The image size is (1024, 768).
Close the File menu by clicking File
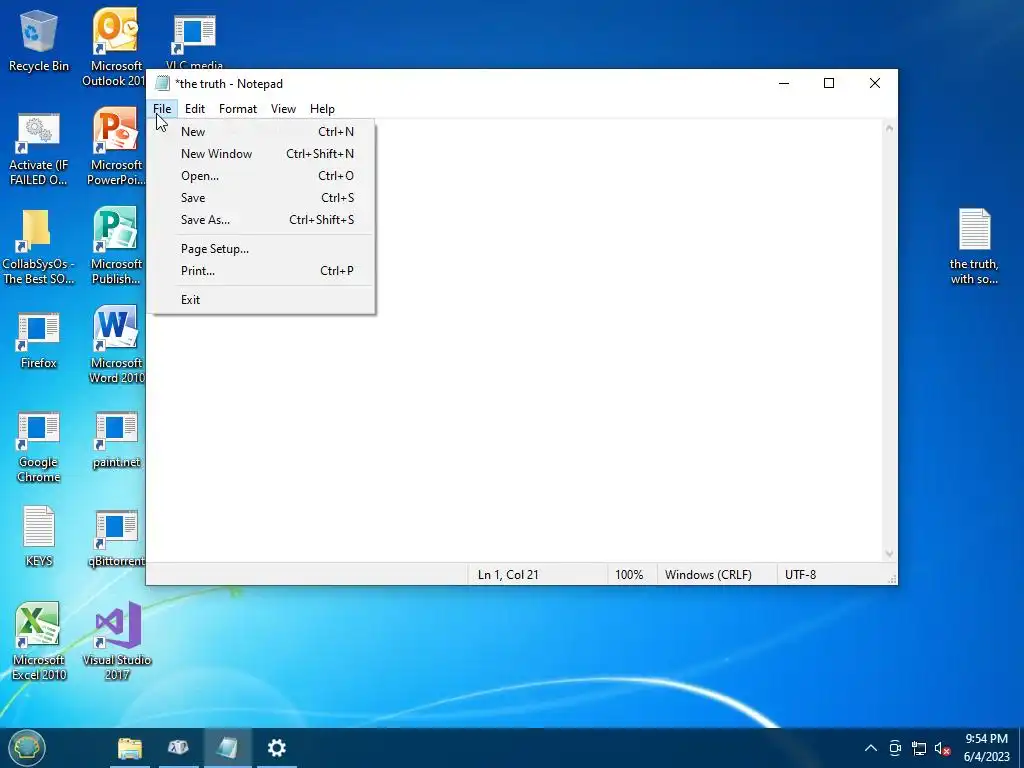click(162, 109)
